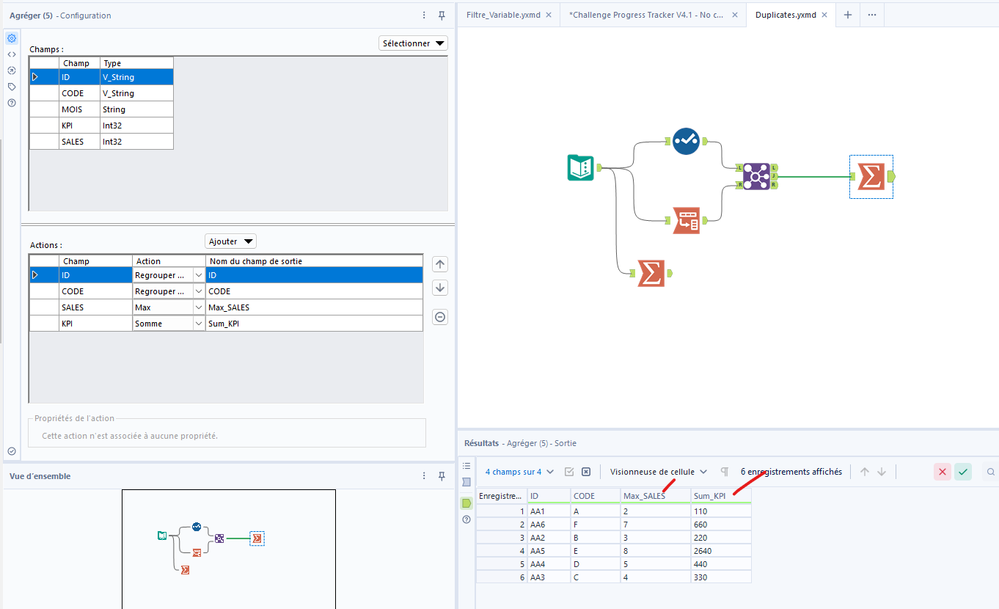999x609 pixels.
Task: Open action dropdown for CODE row
Action: point(198,291)
